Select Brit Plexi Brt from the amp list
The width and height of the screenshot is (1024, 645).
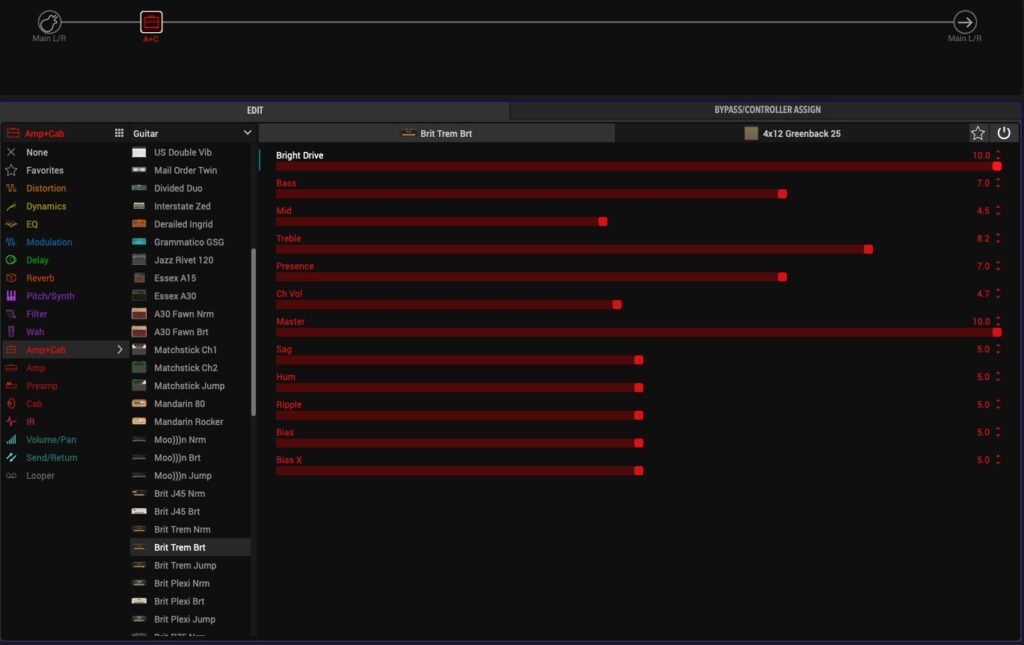pos(179,602)
